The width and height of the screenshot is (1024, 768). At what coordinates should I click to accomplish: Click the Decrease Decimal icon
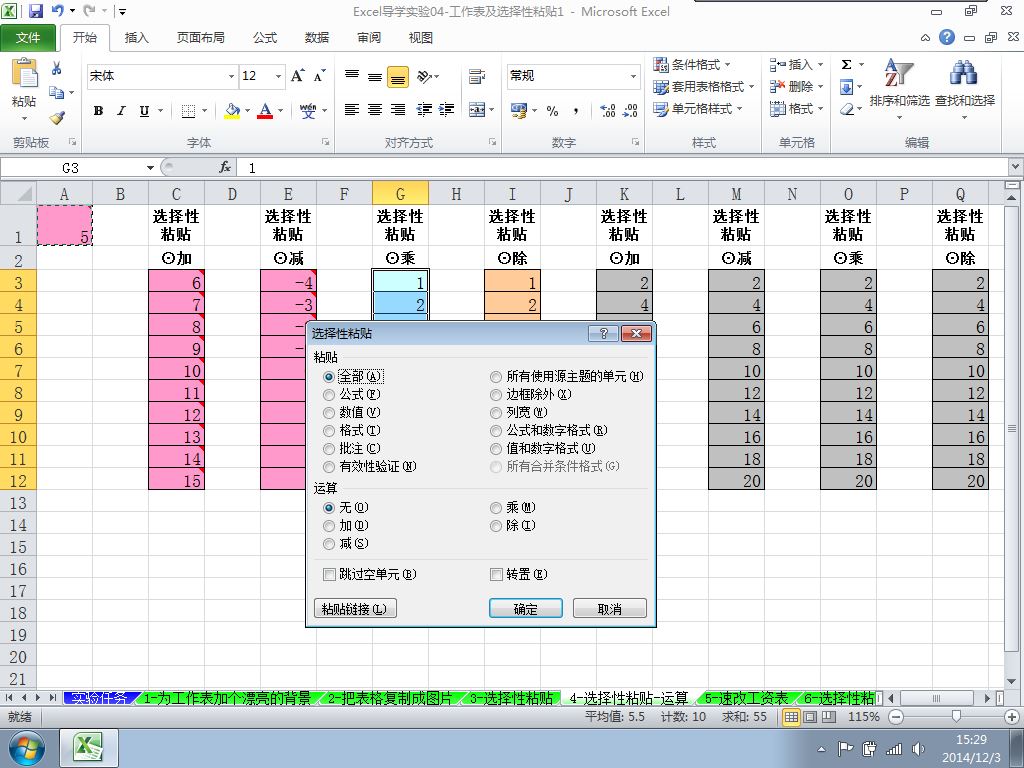click(630, 110)
